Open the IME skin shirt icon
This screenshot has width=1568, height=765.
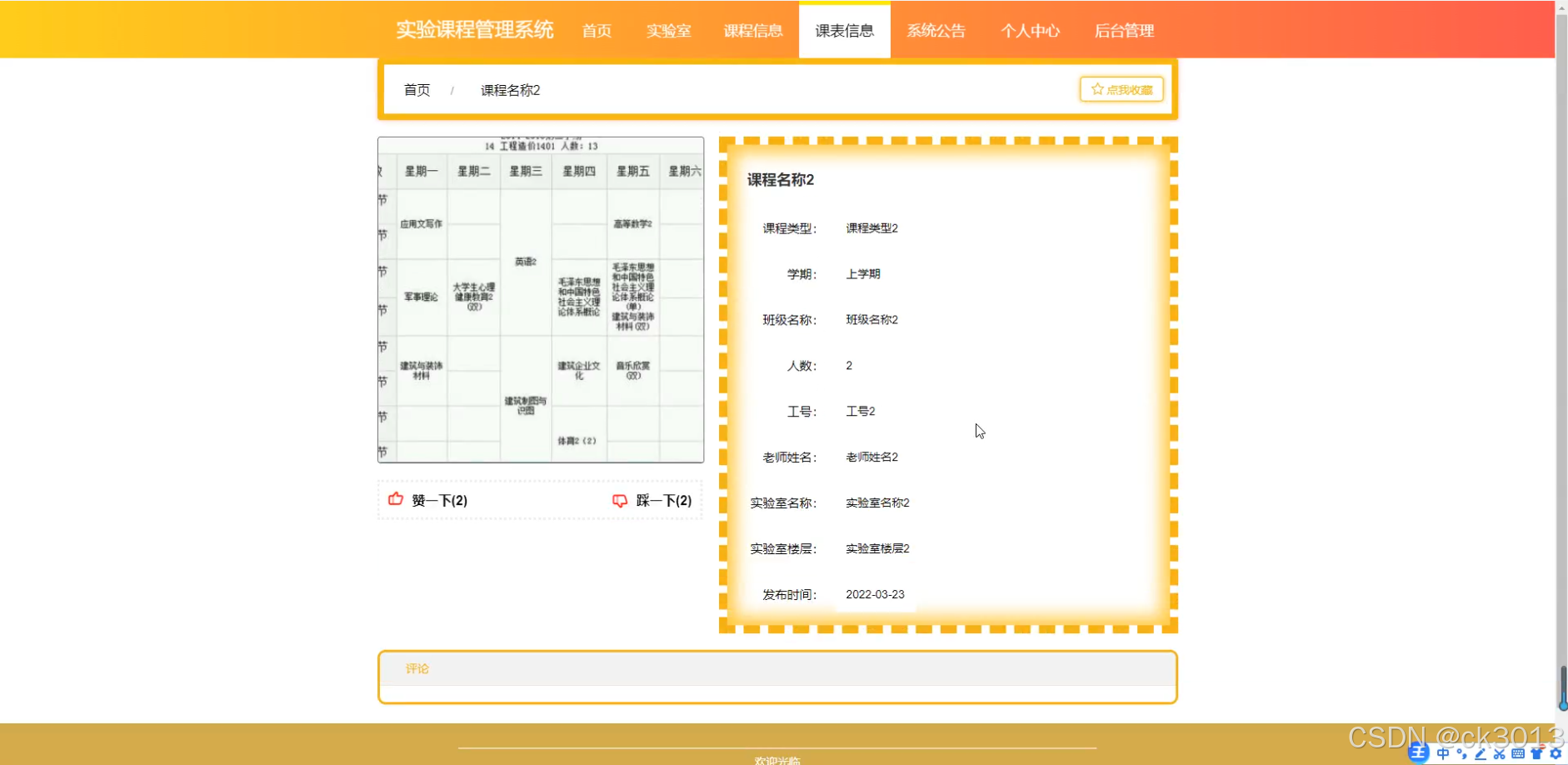(1537, 753)
